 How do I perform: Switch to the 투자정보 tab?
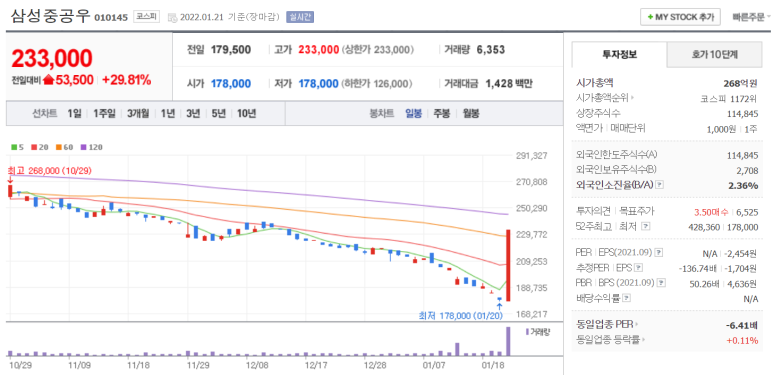[x=619, y=54]
